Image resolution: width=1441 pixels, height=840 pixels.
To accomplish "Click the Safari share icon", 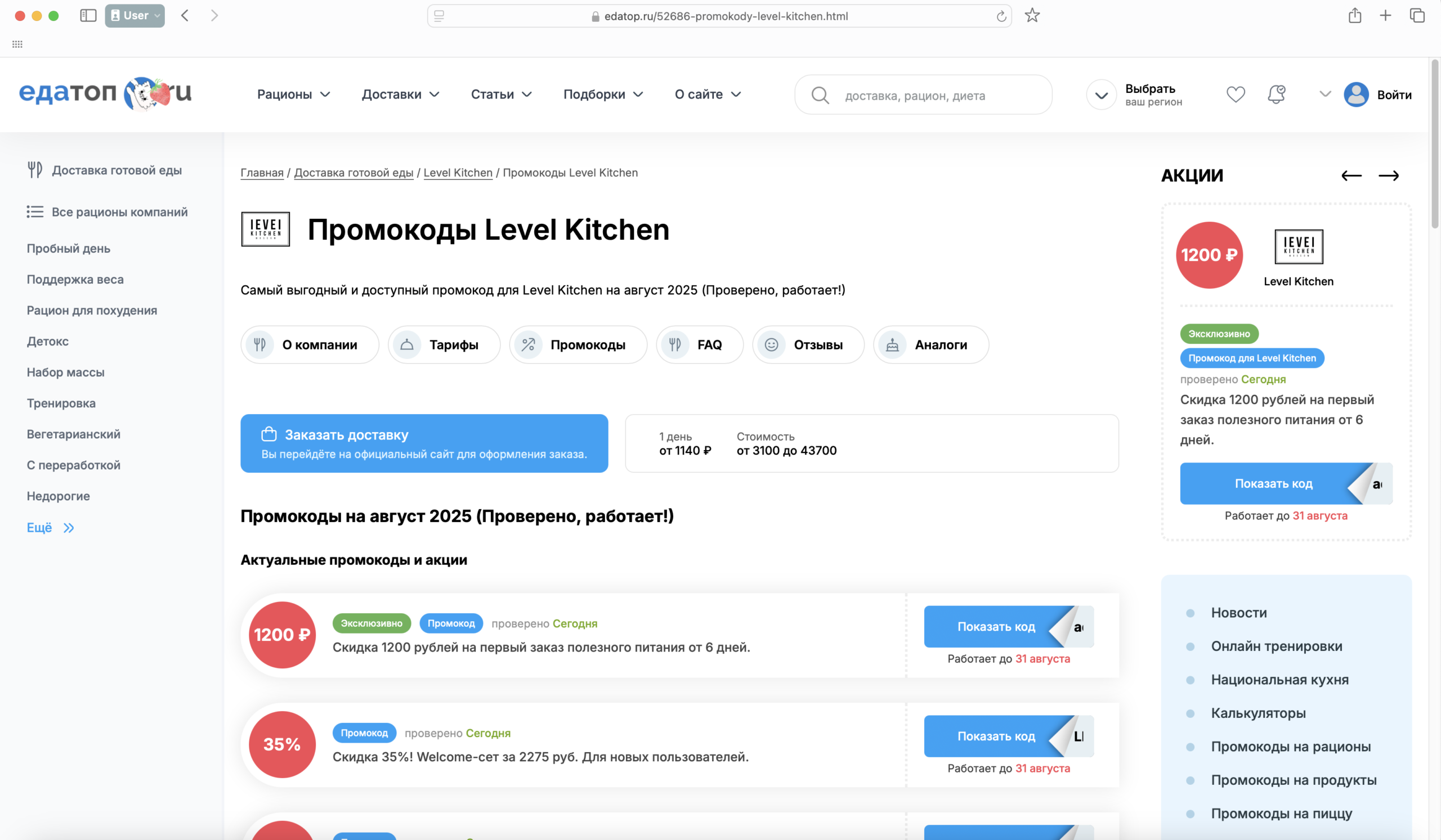I will point(1354,16).
